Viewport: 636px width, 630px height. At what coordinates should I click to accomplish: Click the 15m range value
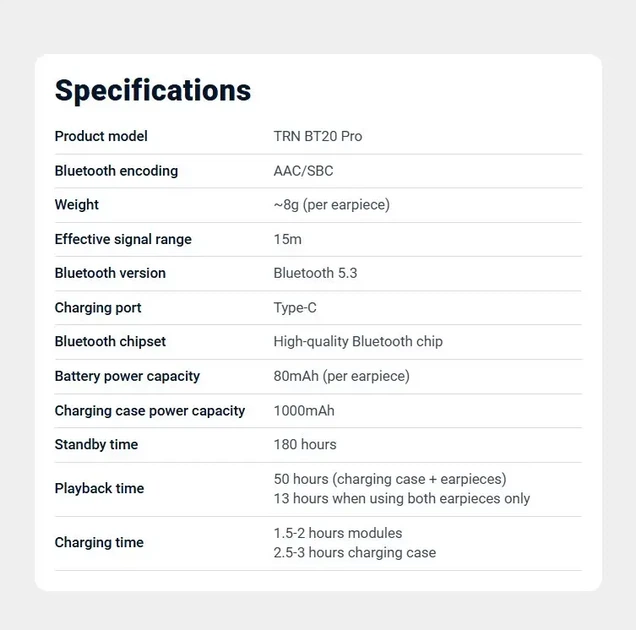coord(288,239)
